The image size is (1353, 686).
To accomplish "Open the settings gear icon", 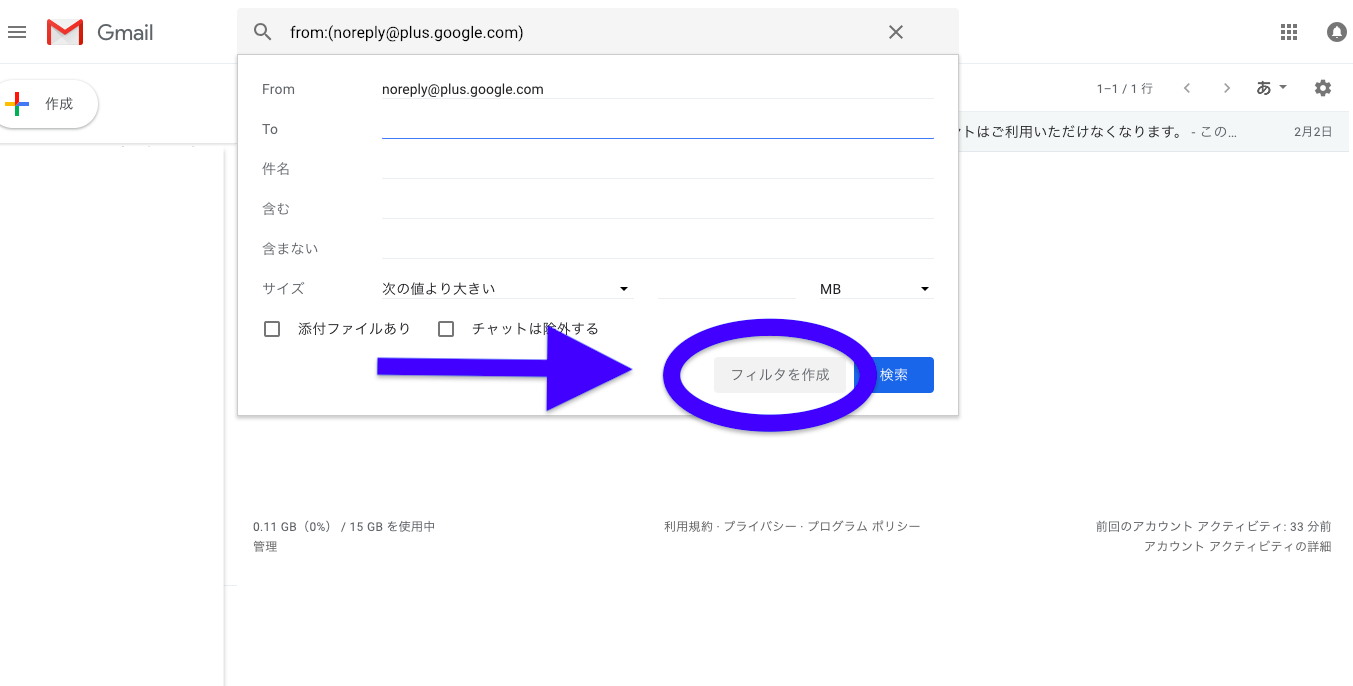I will click(x=1322, y=88).
